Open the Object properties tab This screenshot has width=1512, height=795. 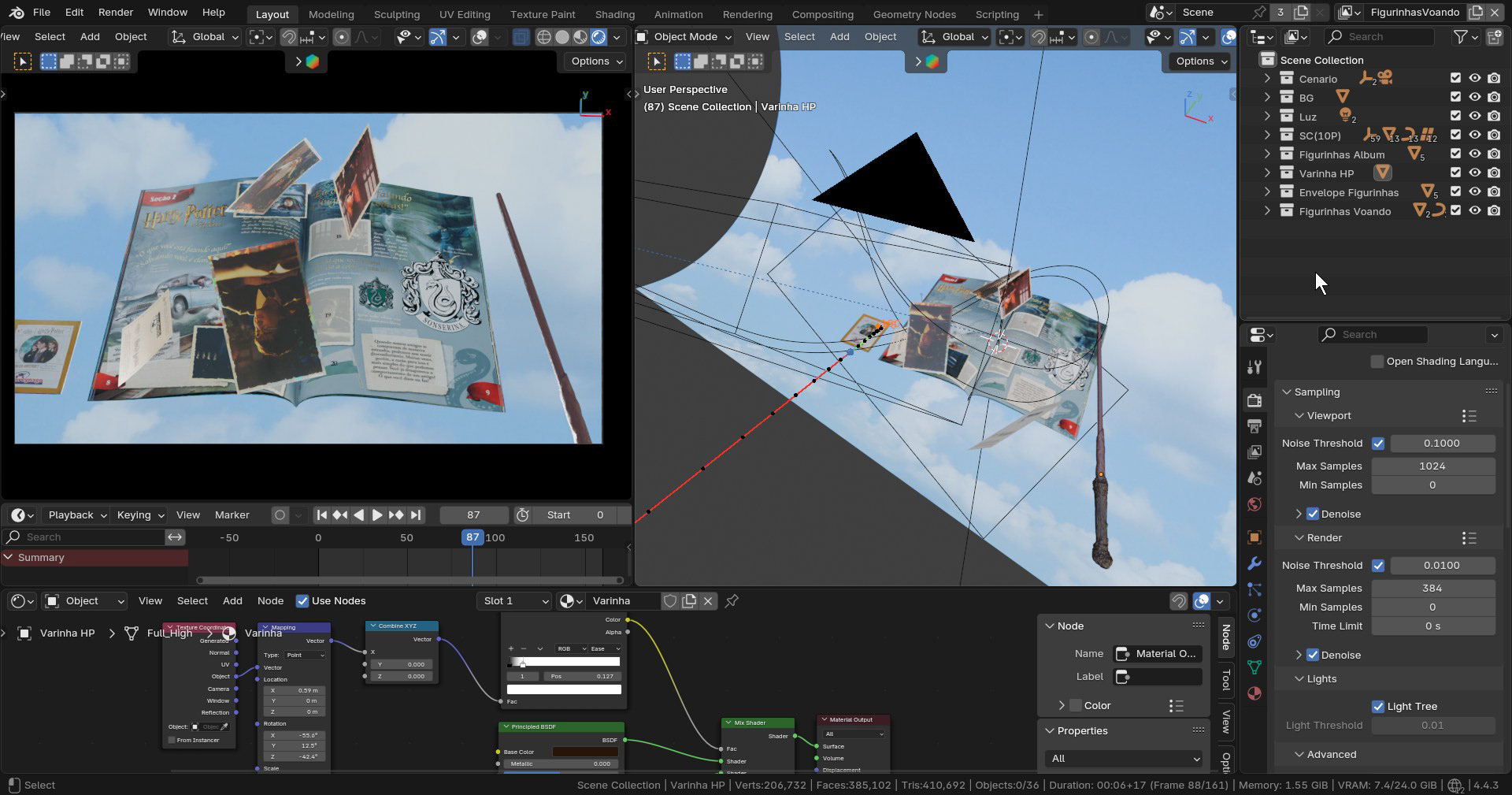tap(1254, 537)
